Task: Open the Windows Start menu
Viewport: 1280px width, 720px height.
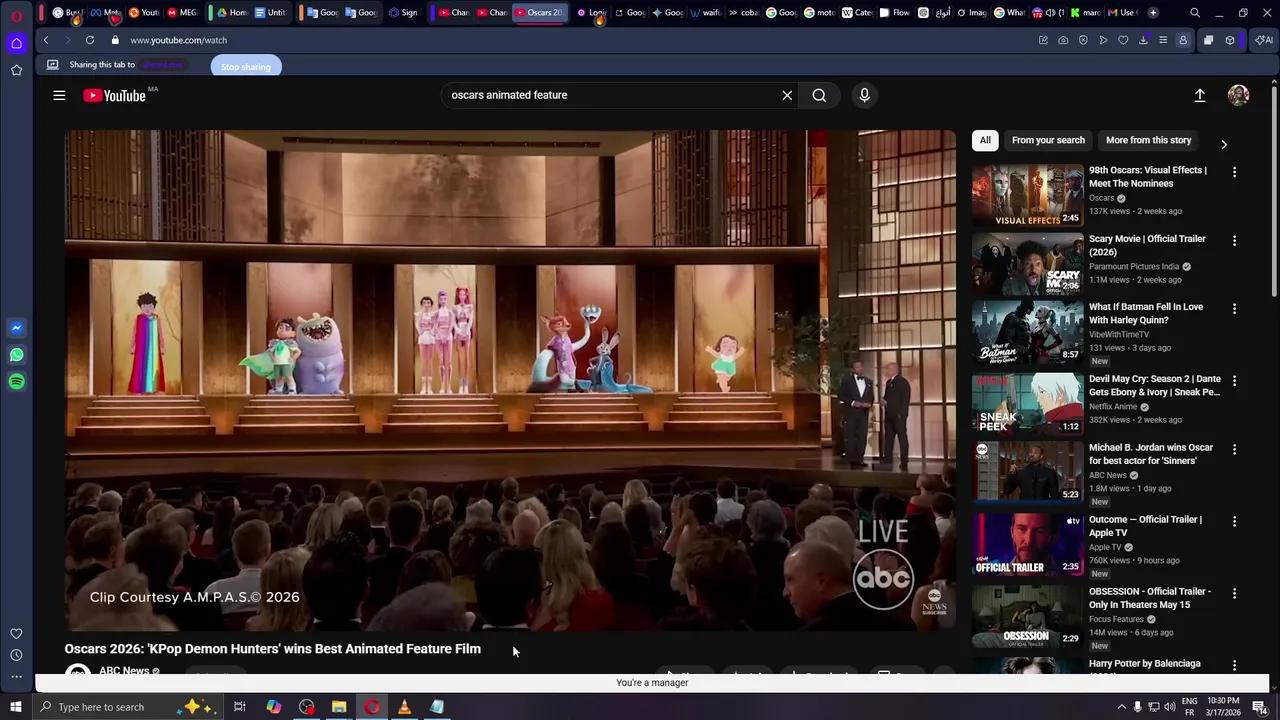Action: click(x=16, y=707)
